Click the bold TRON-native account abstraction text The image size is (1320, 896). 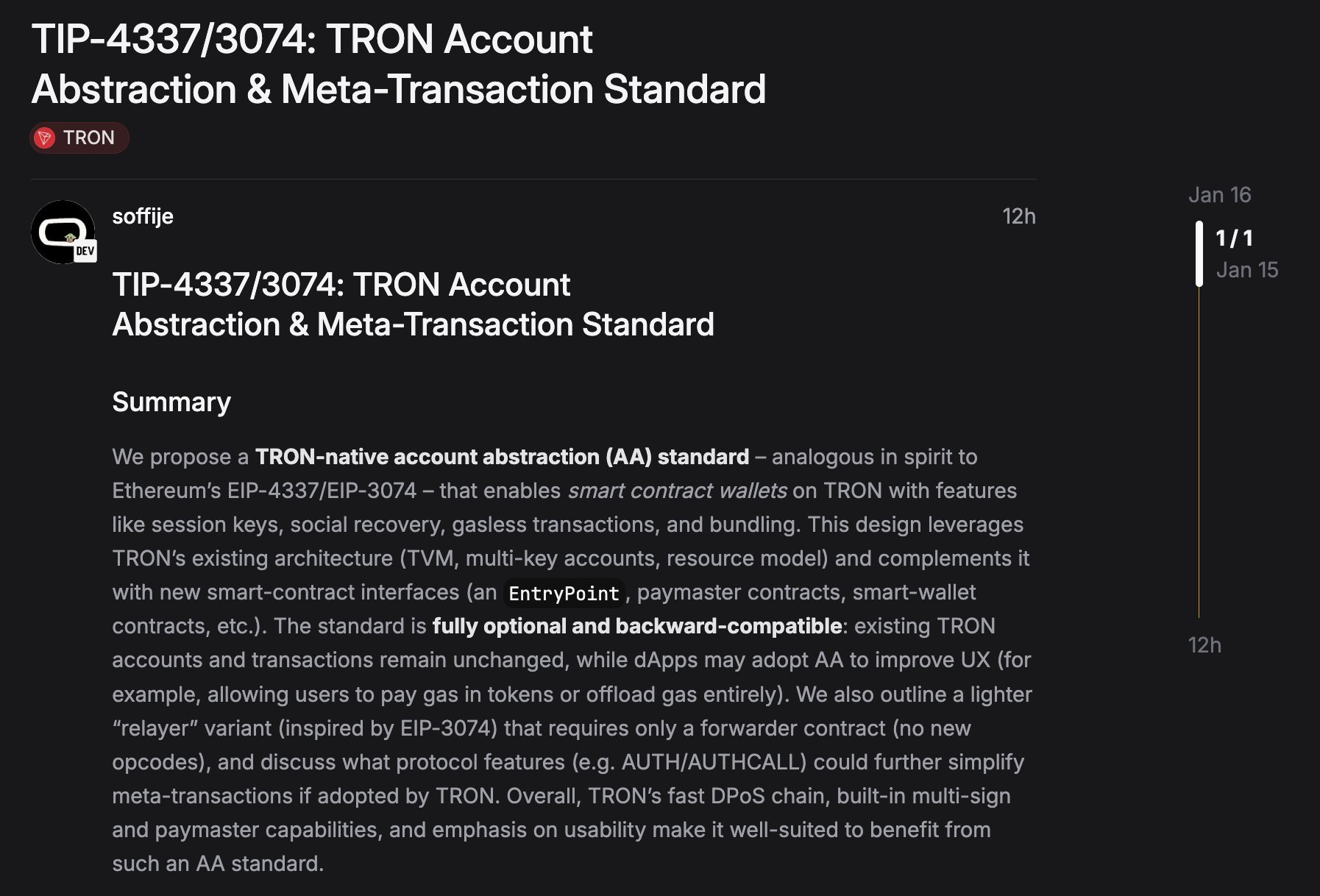pos(502,457)
